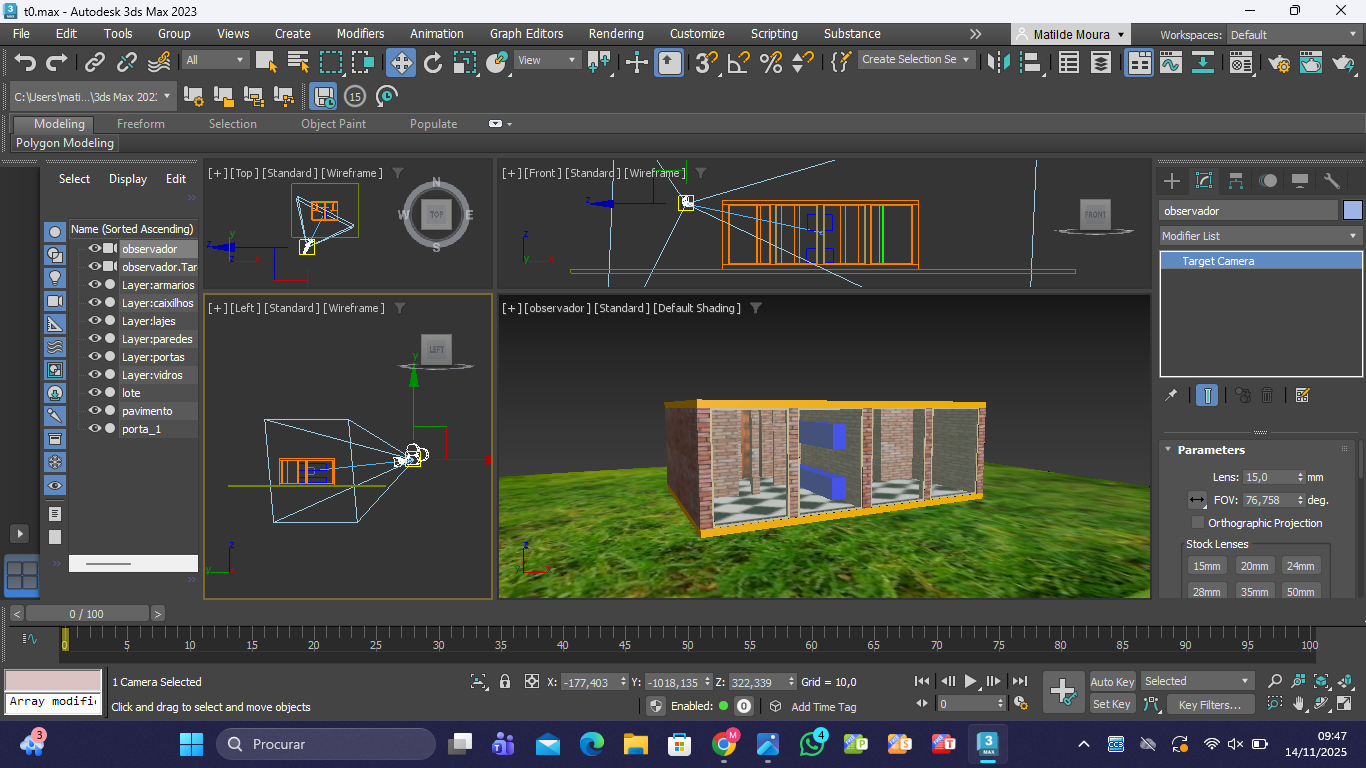Choose the 35mm stock lens button
This screenshot has width=1366, height=768.
(x=1254, y=591)
